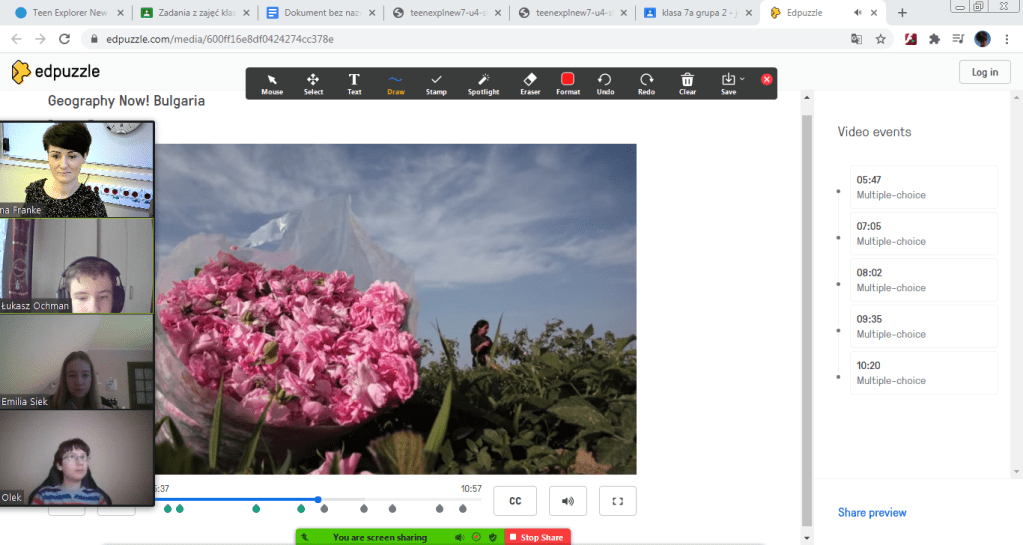Pick the Stamp annotation tool
1023x545 pixels.
436,83
